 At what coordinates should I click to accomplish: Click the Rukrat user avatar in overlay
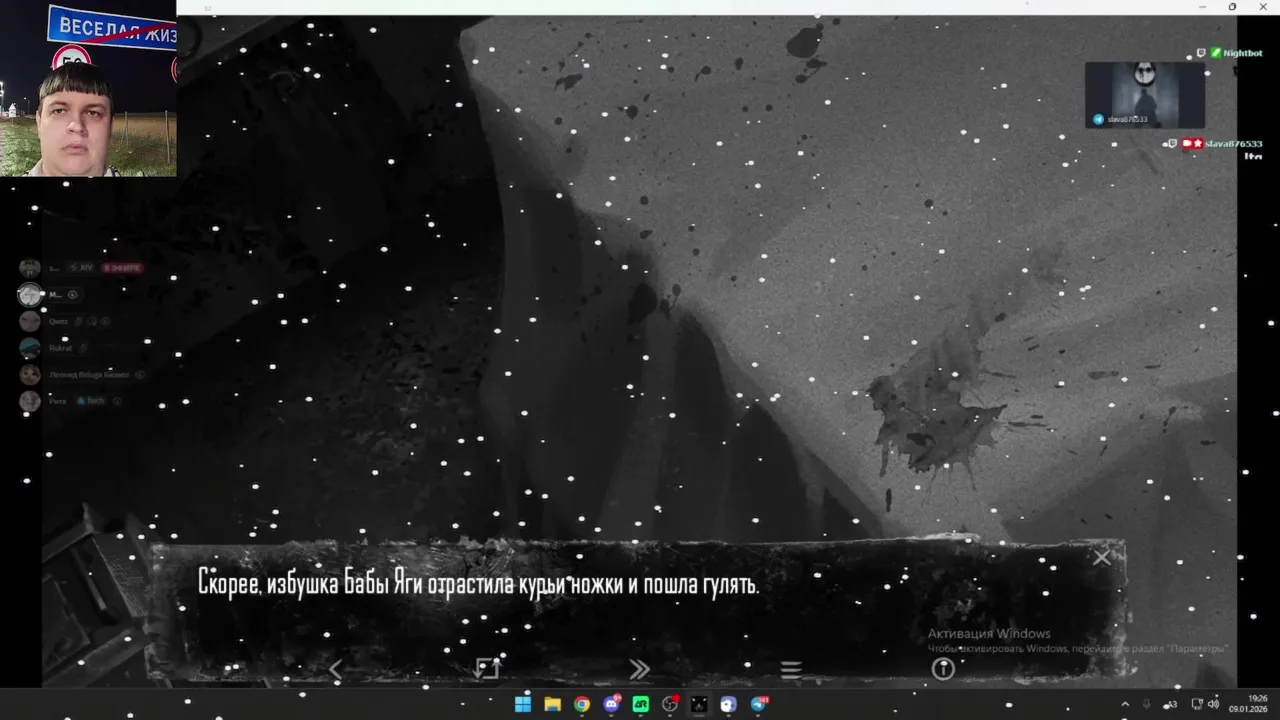30,348
